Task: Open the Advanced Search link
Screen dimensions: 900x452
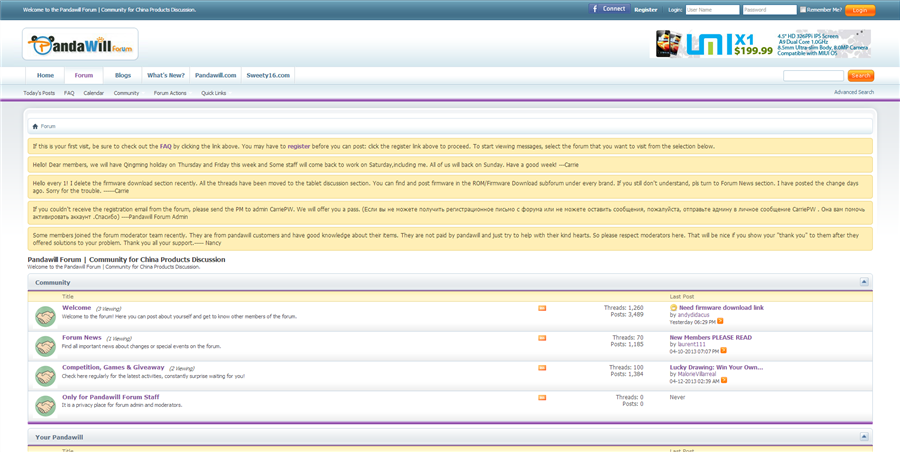Action: click(x=854, y=92)
